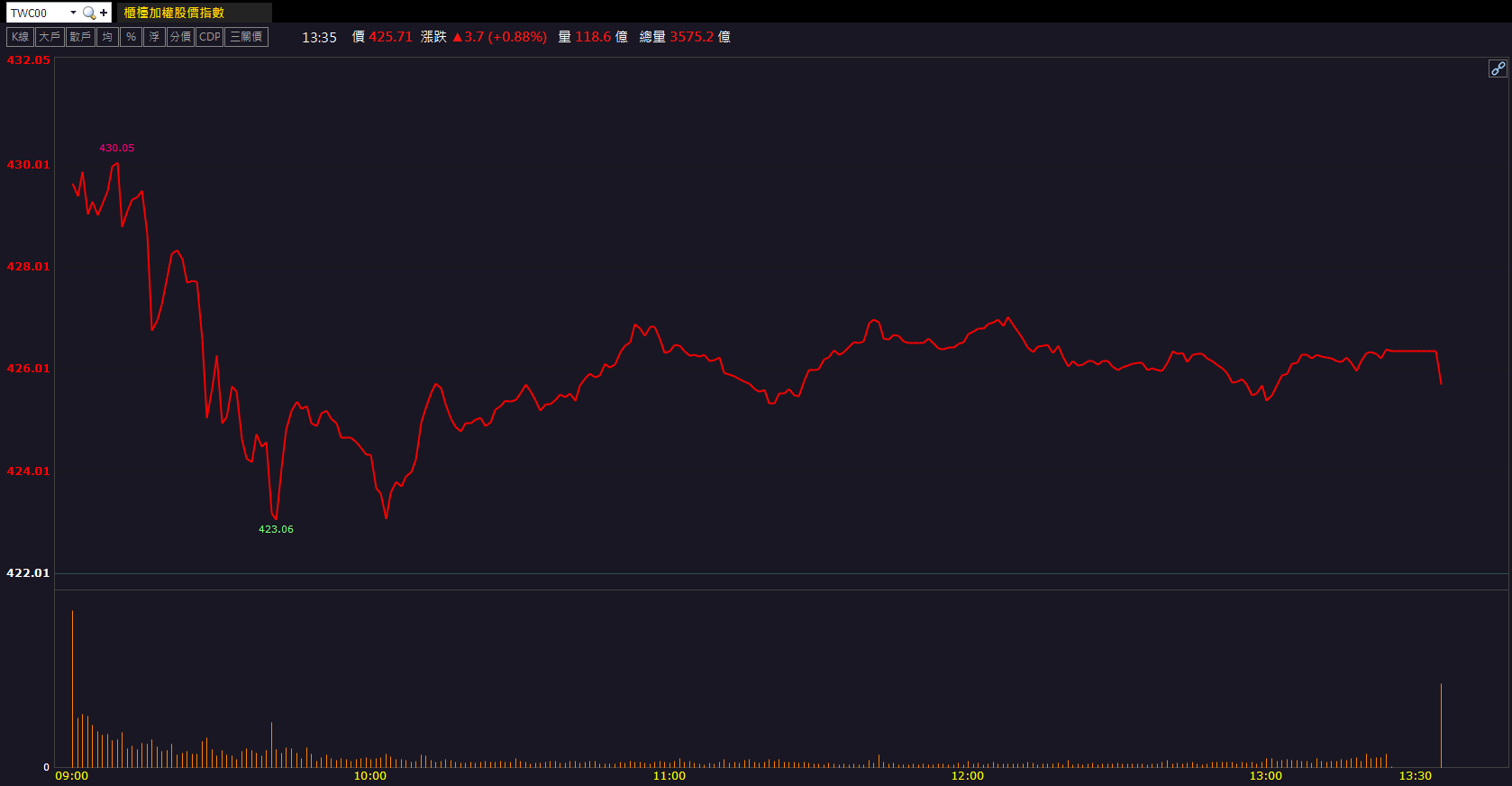Click the 13:00 time axis label
This screenshot has width=1512, height=786.
[1265, 776]
